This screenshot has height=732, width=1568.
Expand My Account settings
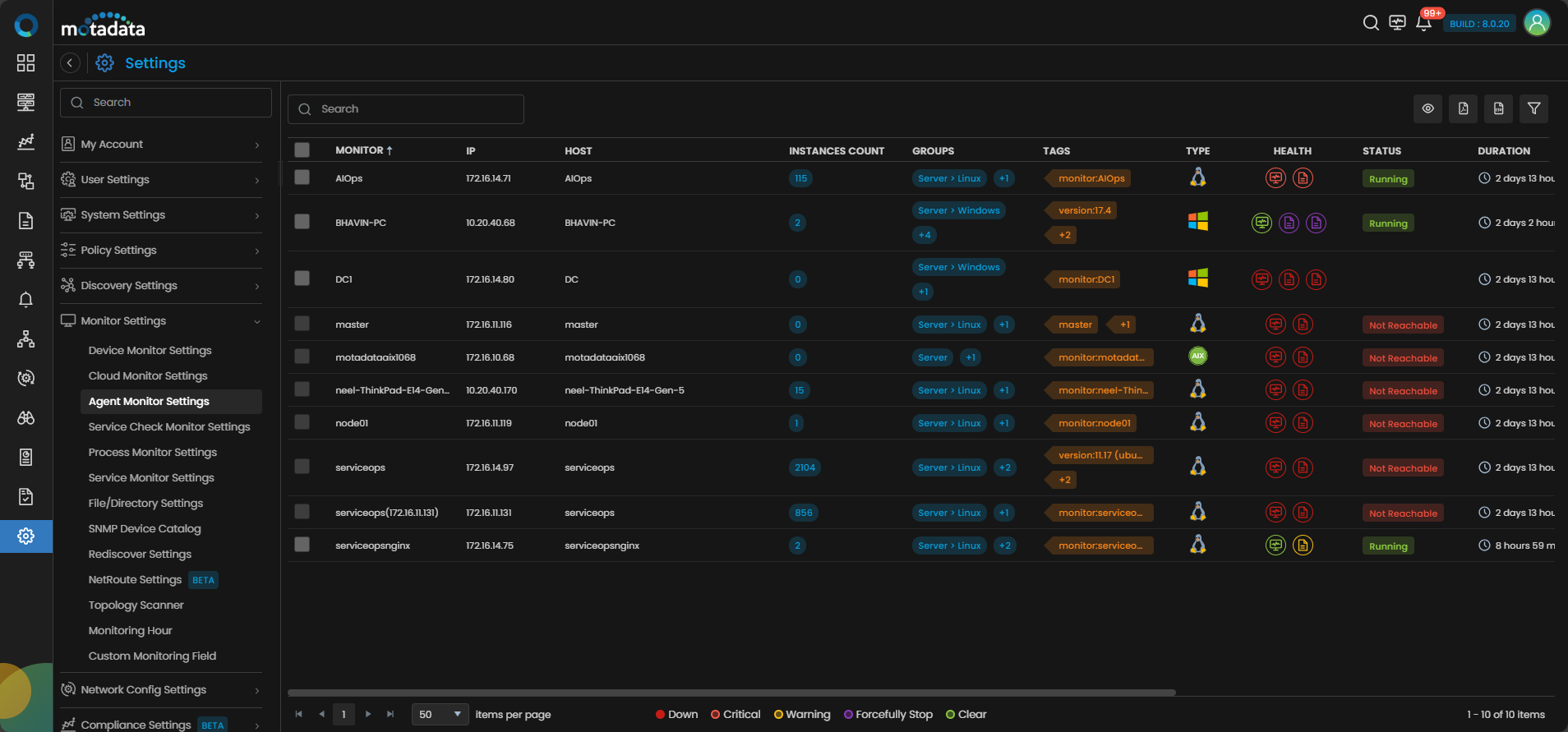coord(161,145)
